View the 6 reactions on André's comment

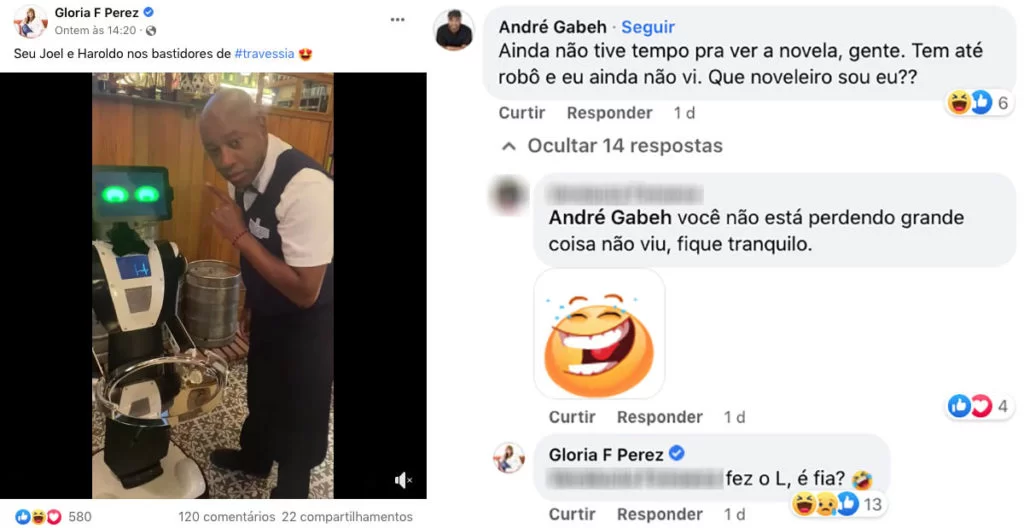pyautogui.click(x=980, y=103)
